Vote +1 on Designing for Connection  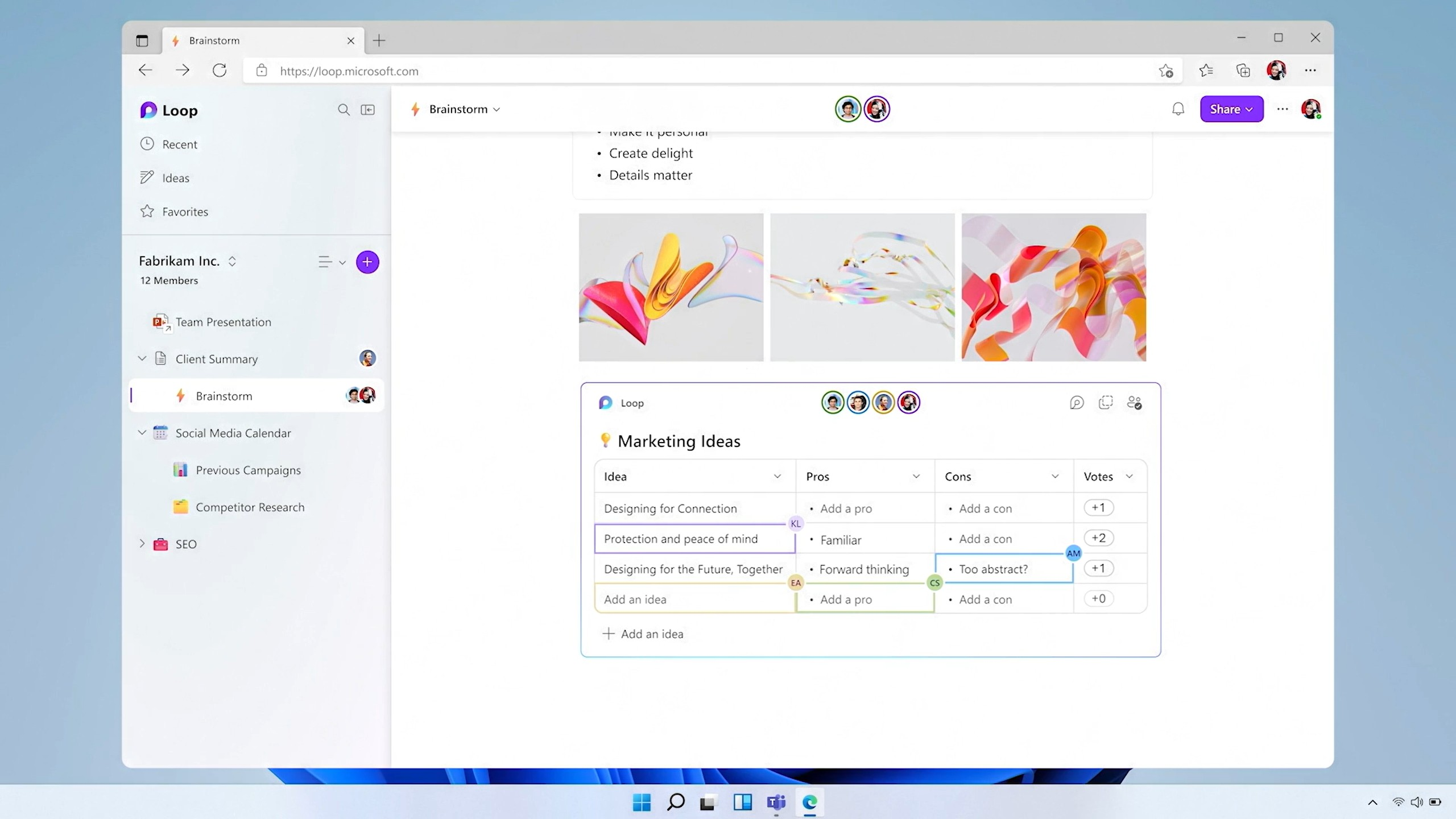[1098, 507]
